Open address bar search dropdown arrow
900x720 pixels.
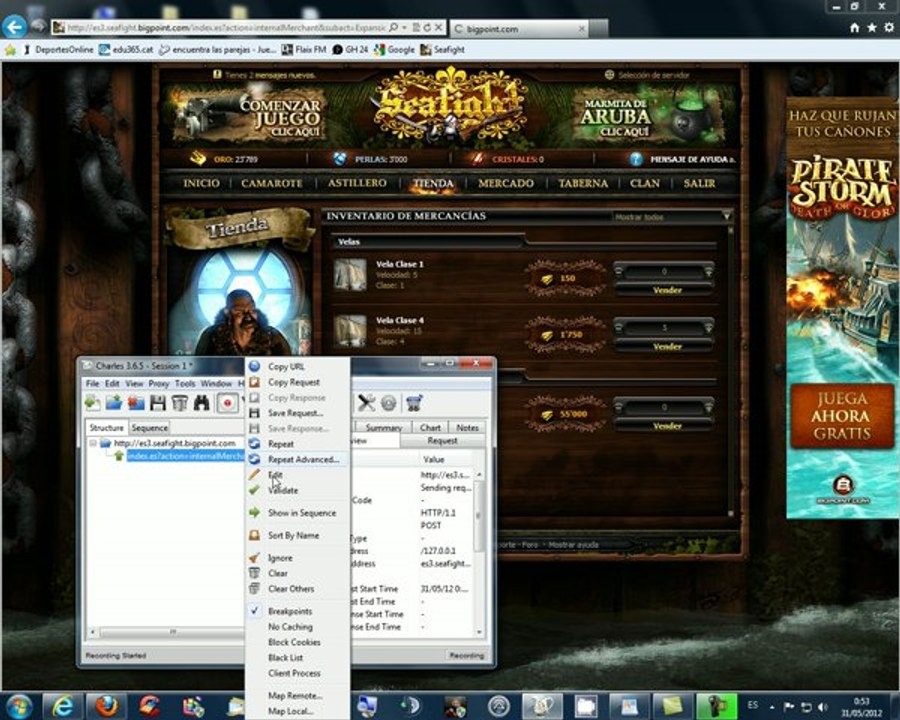coord(404,28)
